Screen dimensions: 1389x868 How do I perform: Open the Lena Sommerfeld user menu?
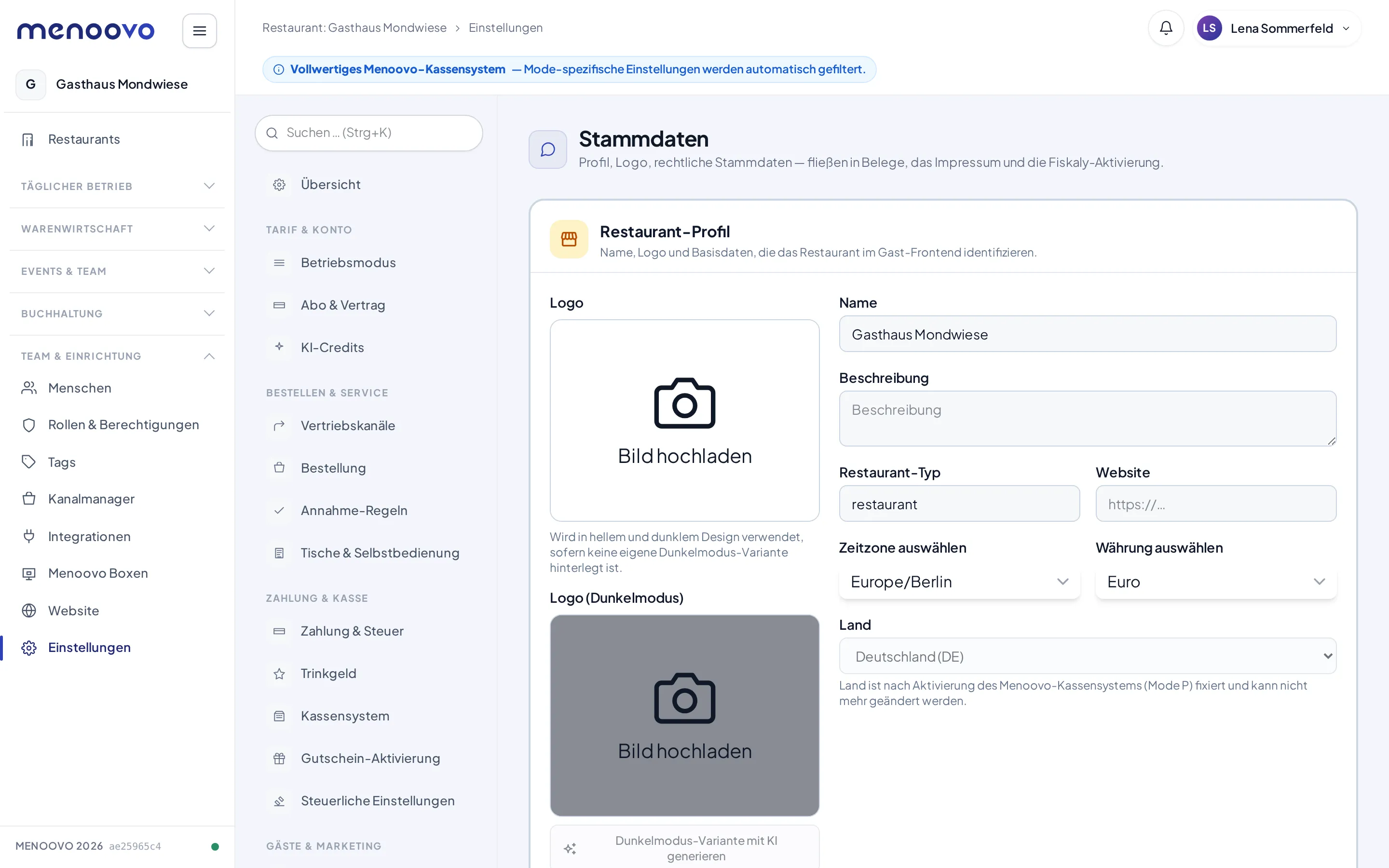coord(1277,28)
